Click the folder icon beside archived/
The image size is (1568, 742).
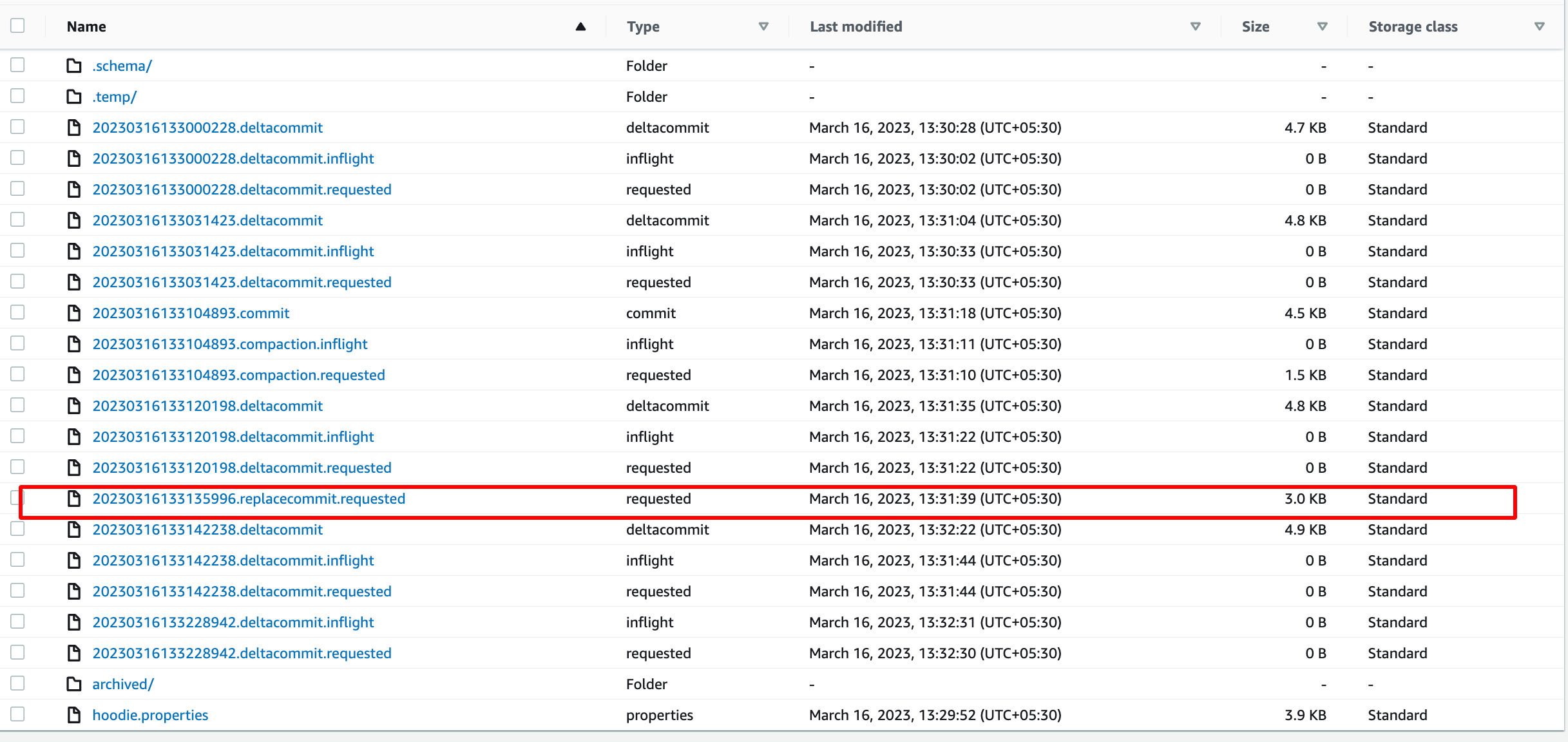74,684
